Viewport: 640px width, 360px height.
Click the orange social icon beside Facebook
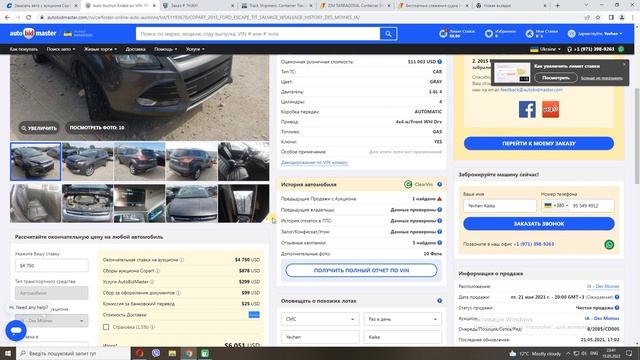550,109
